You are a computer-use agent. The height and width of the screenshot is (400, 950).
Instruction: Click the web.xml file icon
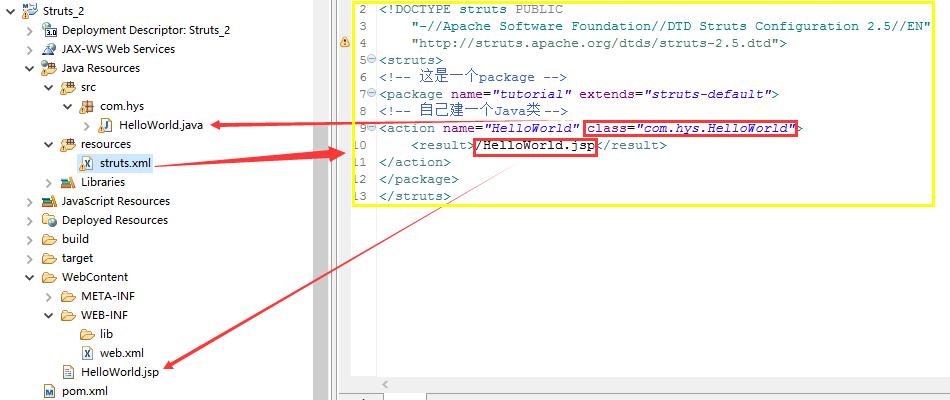(x=87, y=353)
